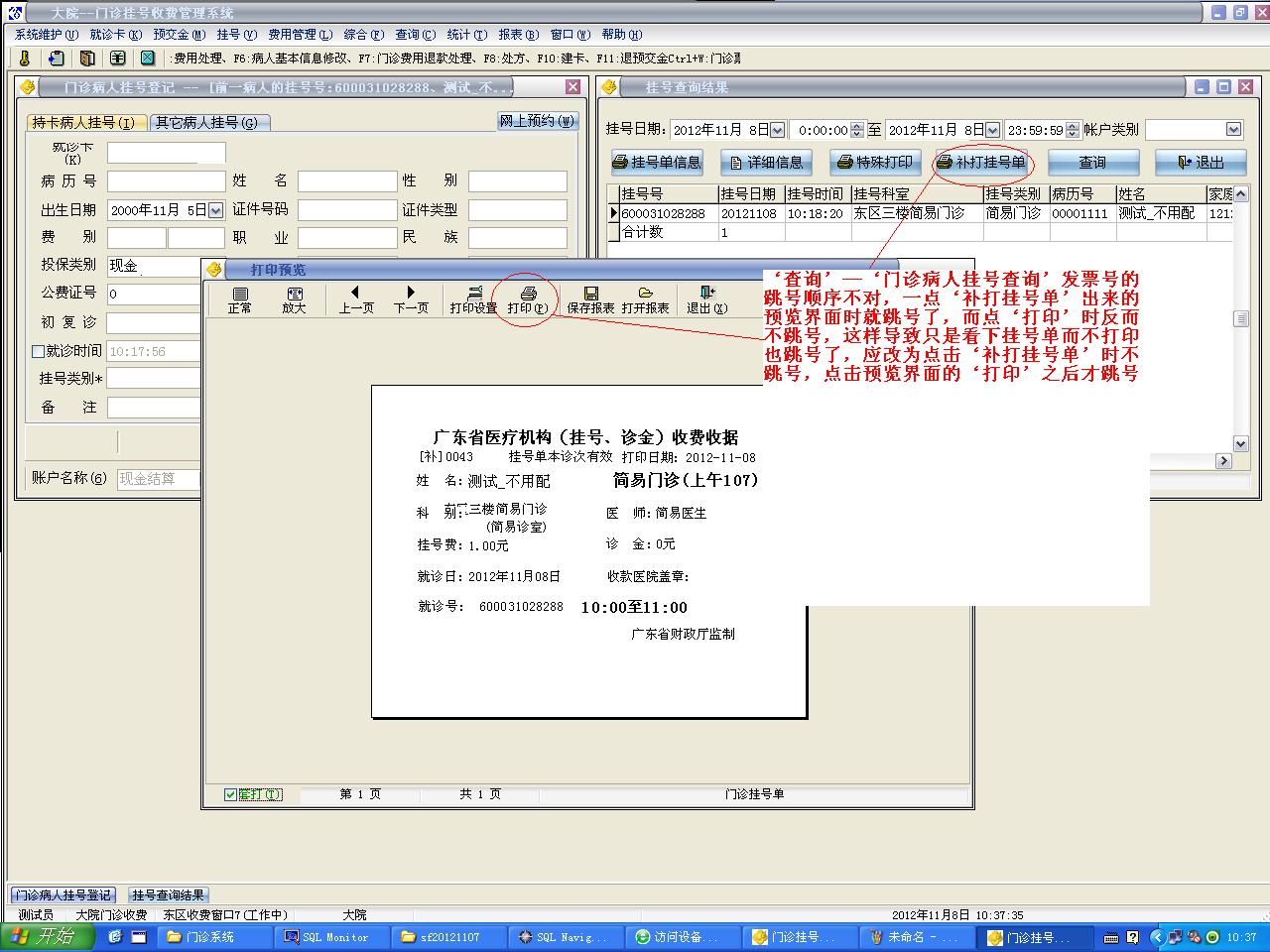Click the door/book icon in main toolbar

click(x=87, y=59)
